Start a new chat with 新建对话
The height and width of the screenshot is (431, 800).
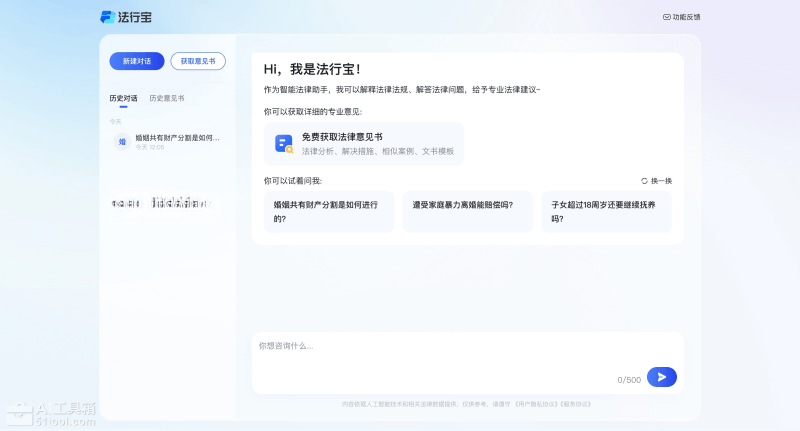tap(137, 61)
